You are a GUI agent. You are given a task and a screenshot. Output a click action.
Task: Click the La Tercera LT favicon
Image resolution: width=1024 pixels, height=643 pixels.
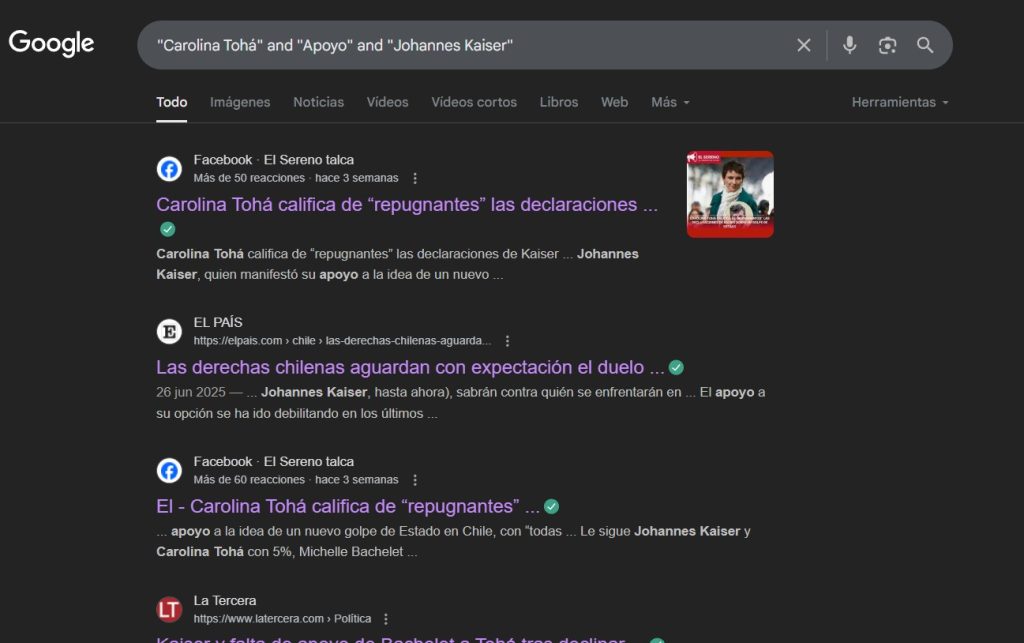(169, 610)
